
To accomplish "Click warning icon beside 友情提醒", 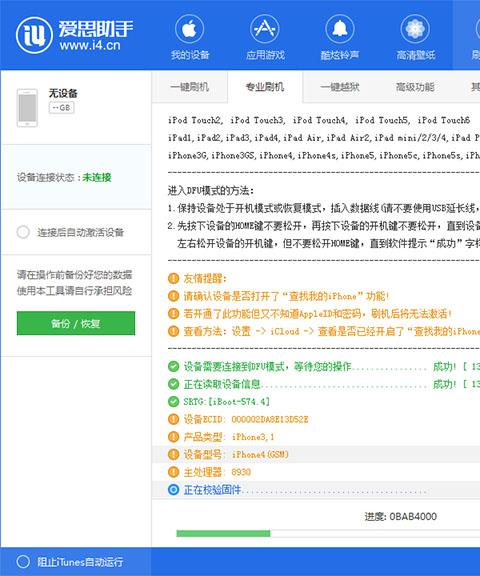I will pyautogui.click(x=173, y=278).
